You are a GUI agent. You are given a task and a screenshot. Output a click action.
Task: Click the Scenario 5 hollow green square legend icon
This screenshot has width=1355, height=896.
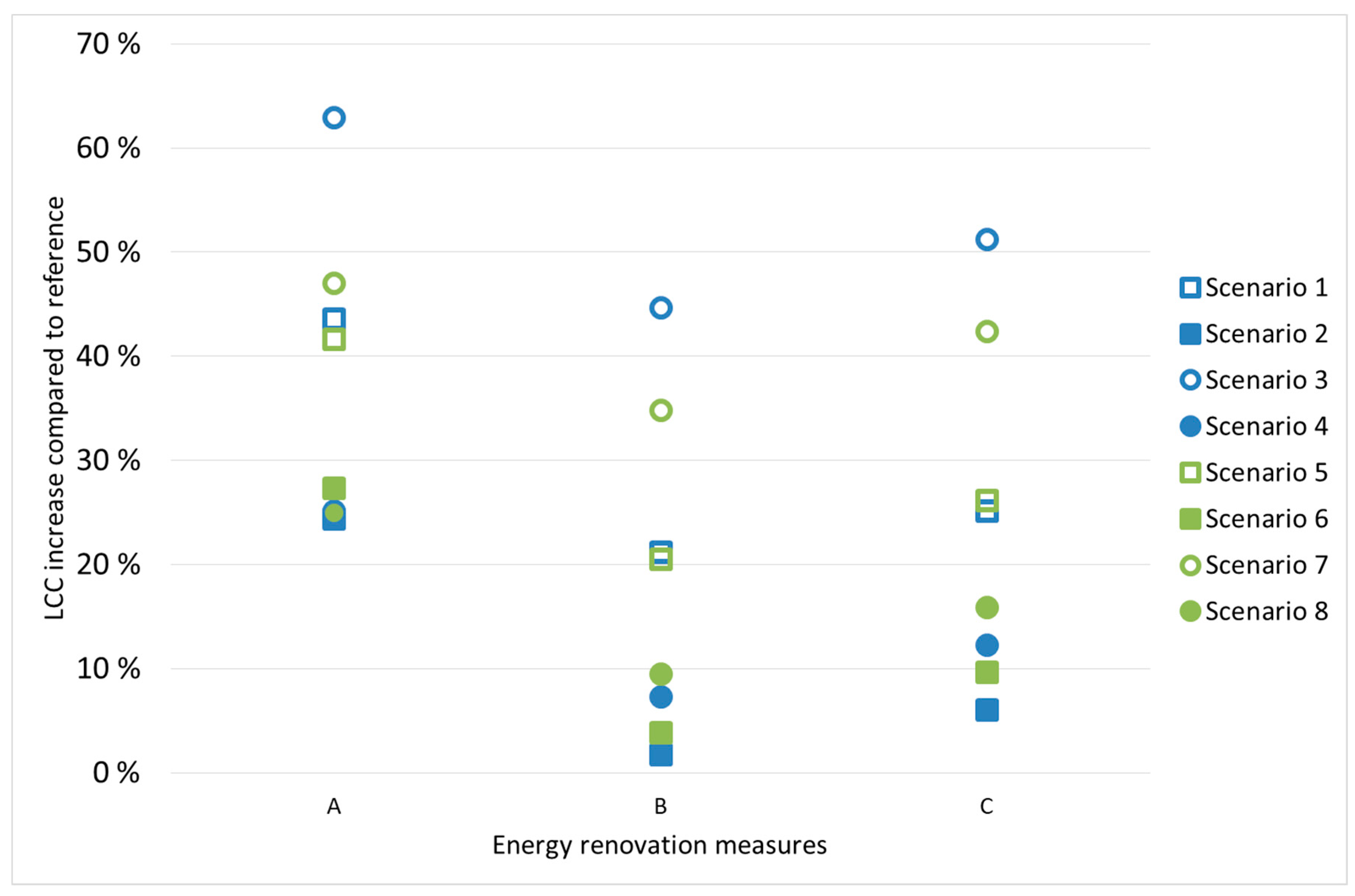(x=1190, y=473)
